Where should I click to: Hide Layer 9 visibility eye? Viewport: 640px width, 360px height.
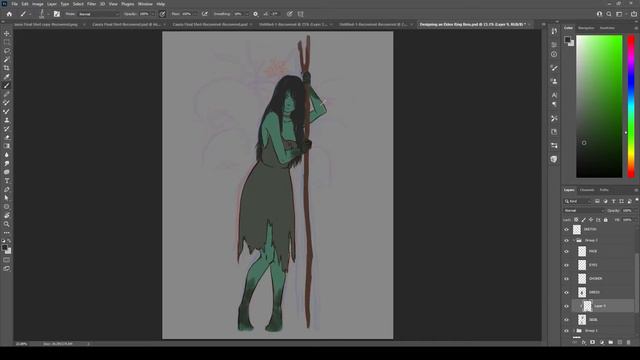click(567, 306)
